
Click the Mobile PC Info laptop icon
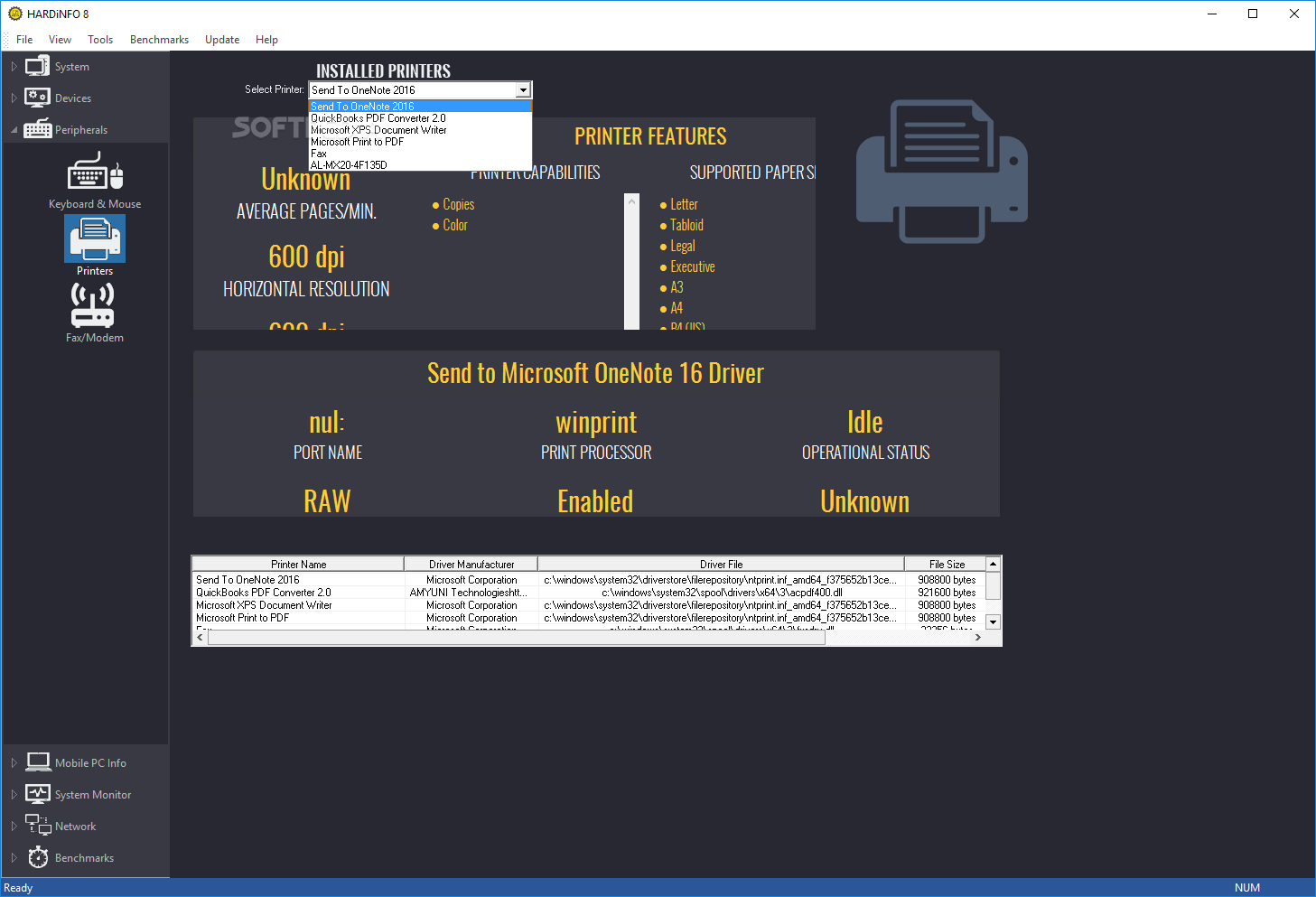(x=38, y=762)
